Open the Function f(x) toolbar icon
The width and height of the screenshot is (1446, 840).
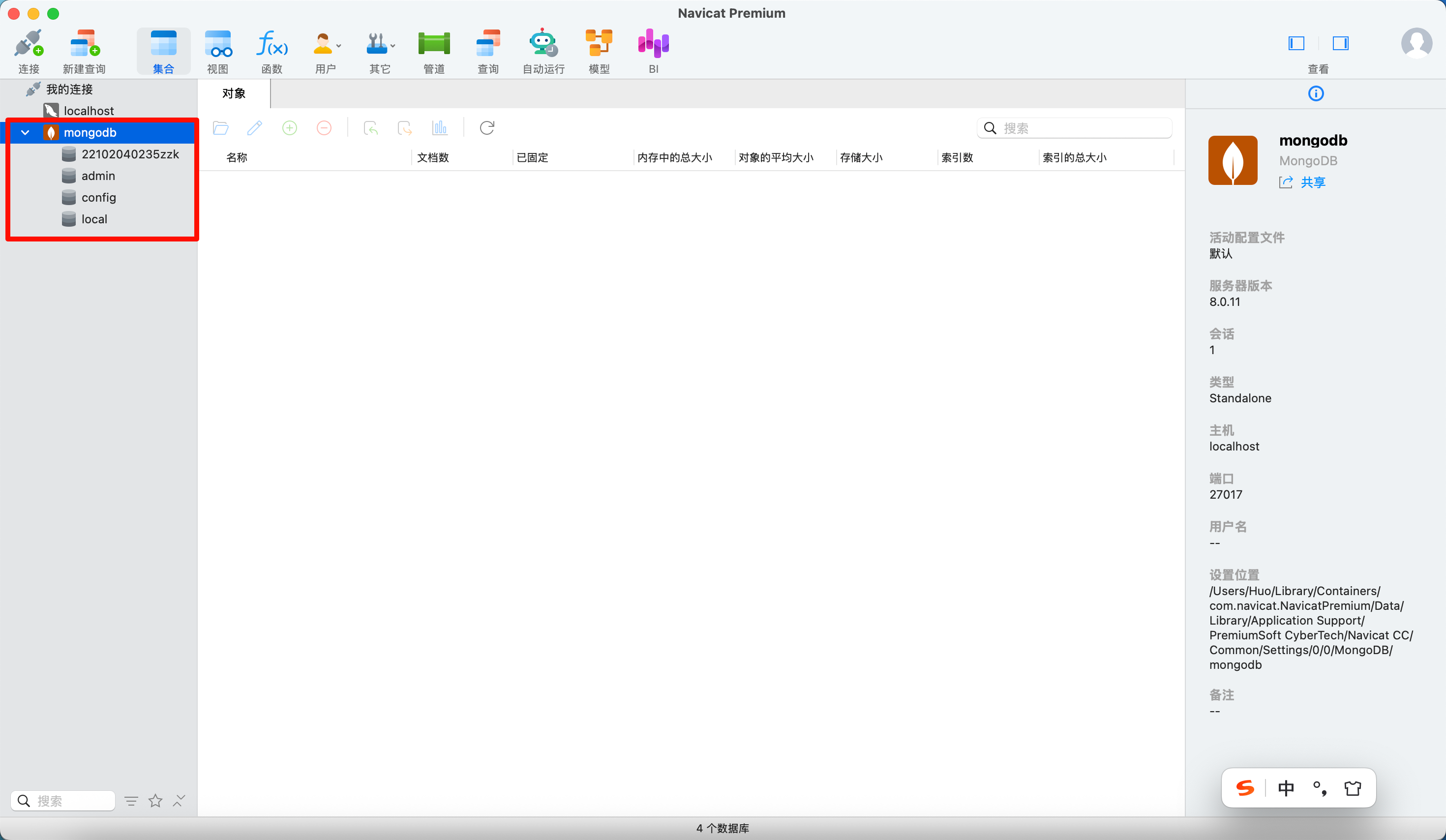pyautogui.click(x=271, y=44)
